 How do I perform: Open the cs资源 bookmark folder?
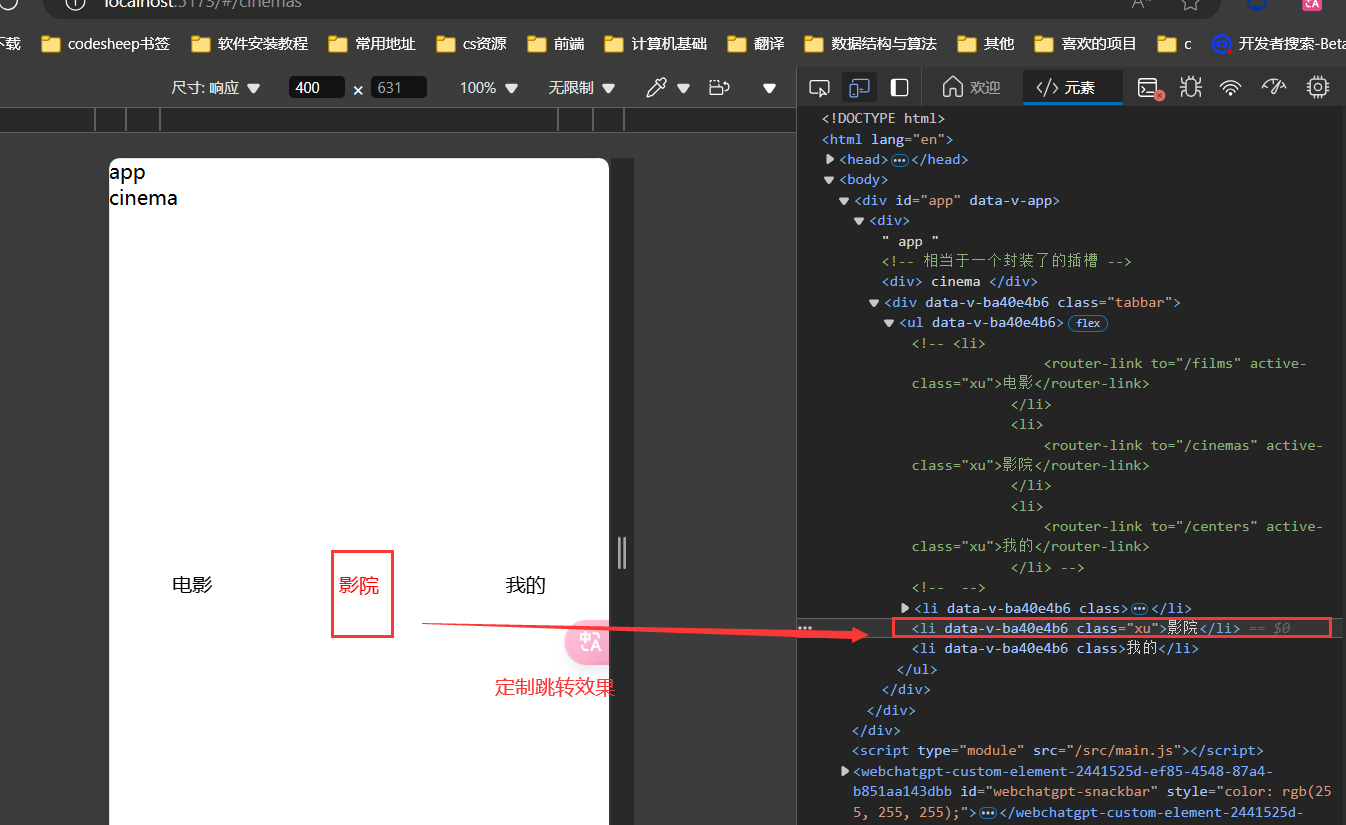[471, 44]
